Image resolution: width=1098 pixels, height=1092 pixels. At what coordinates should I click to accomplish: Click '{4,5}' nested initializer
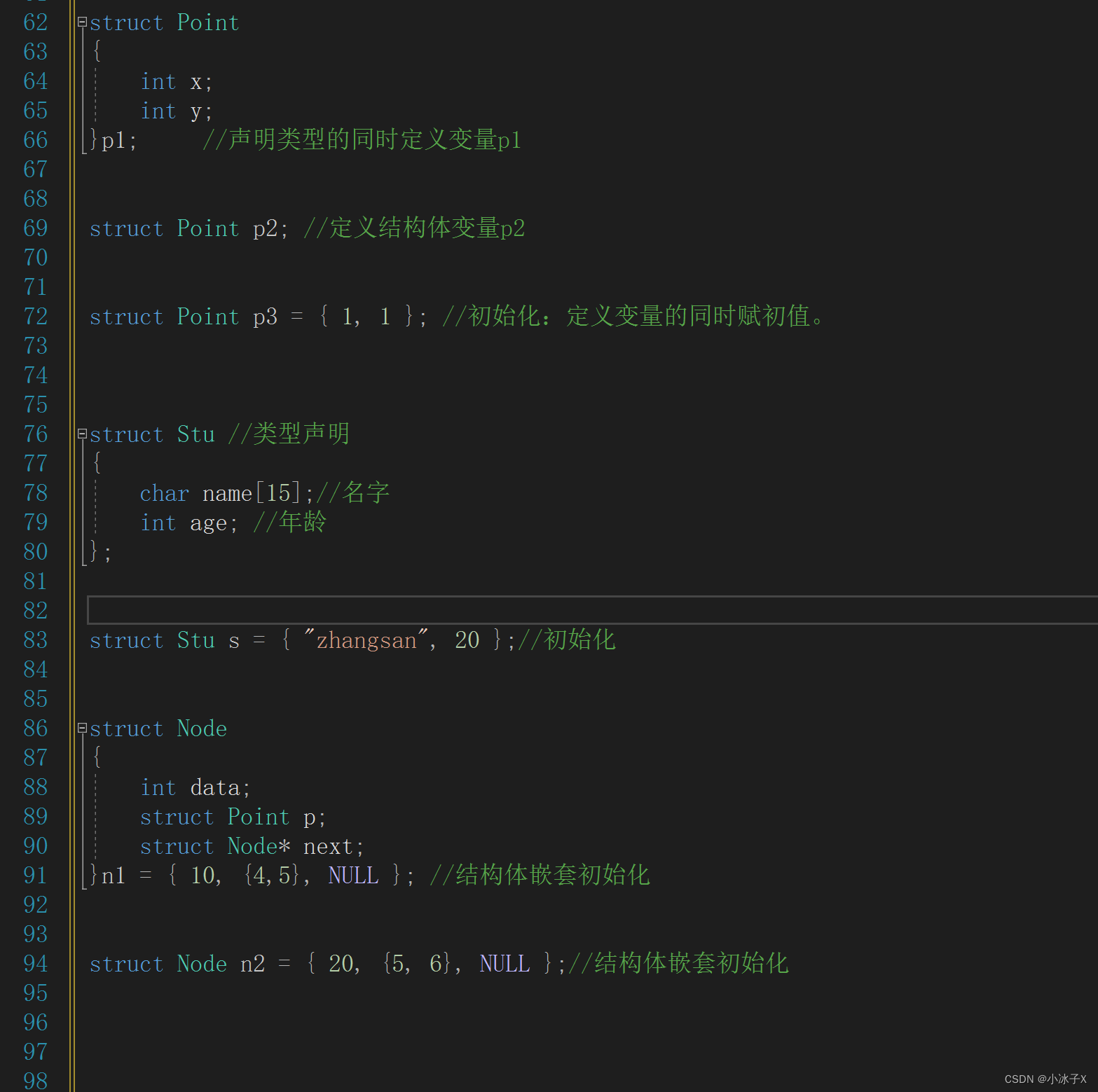[x=272, y=876]
